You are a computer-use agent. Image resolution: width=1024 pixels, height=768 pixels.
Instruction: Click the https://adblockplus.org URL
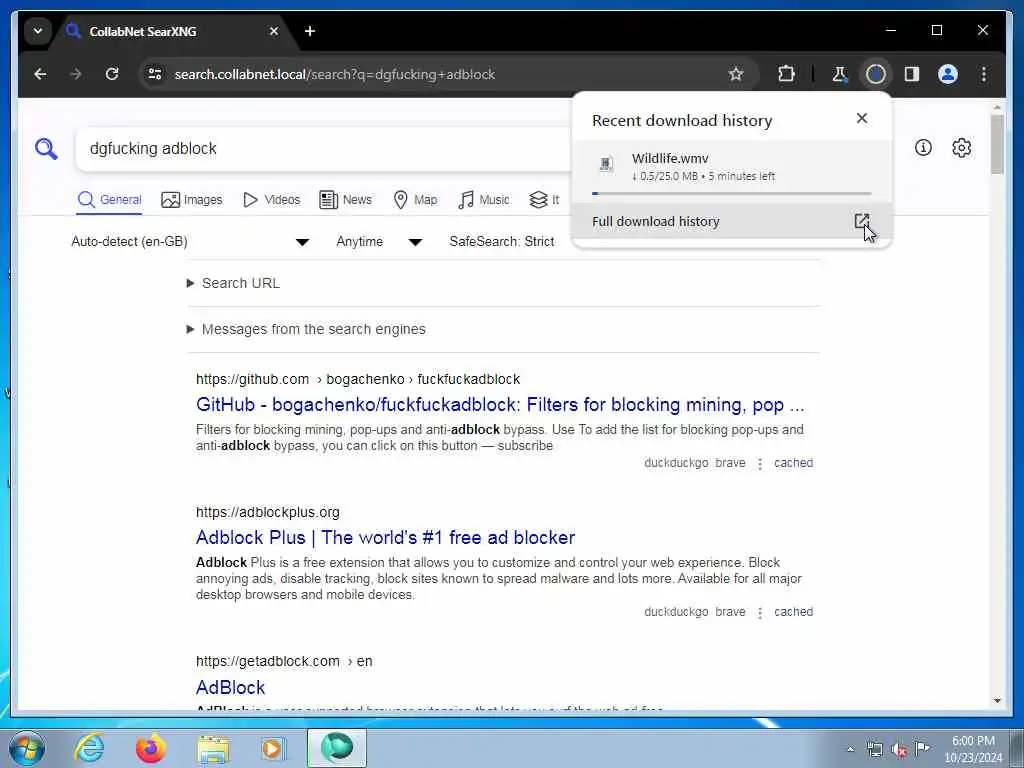coord(268,513)
